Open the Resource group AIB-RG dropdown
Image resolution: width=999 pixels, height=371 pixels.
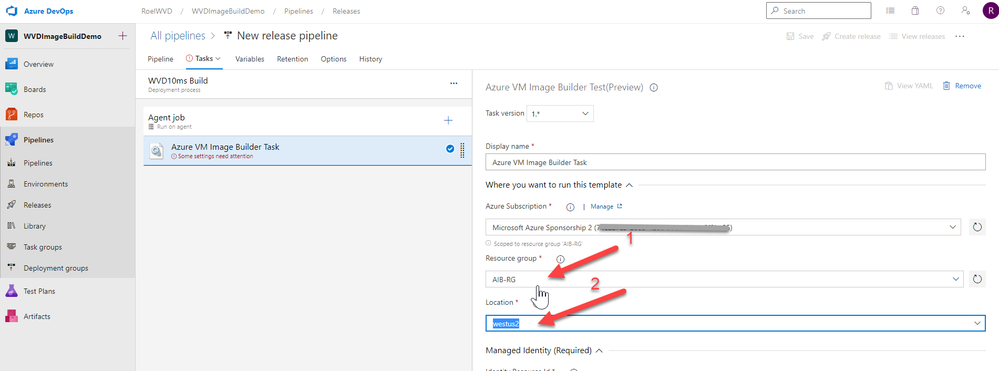click(x=724, y=279)
